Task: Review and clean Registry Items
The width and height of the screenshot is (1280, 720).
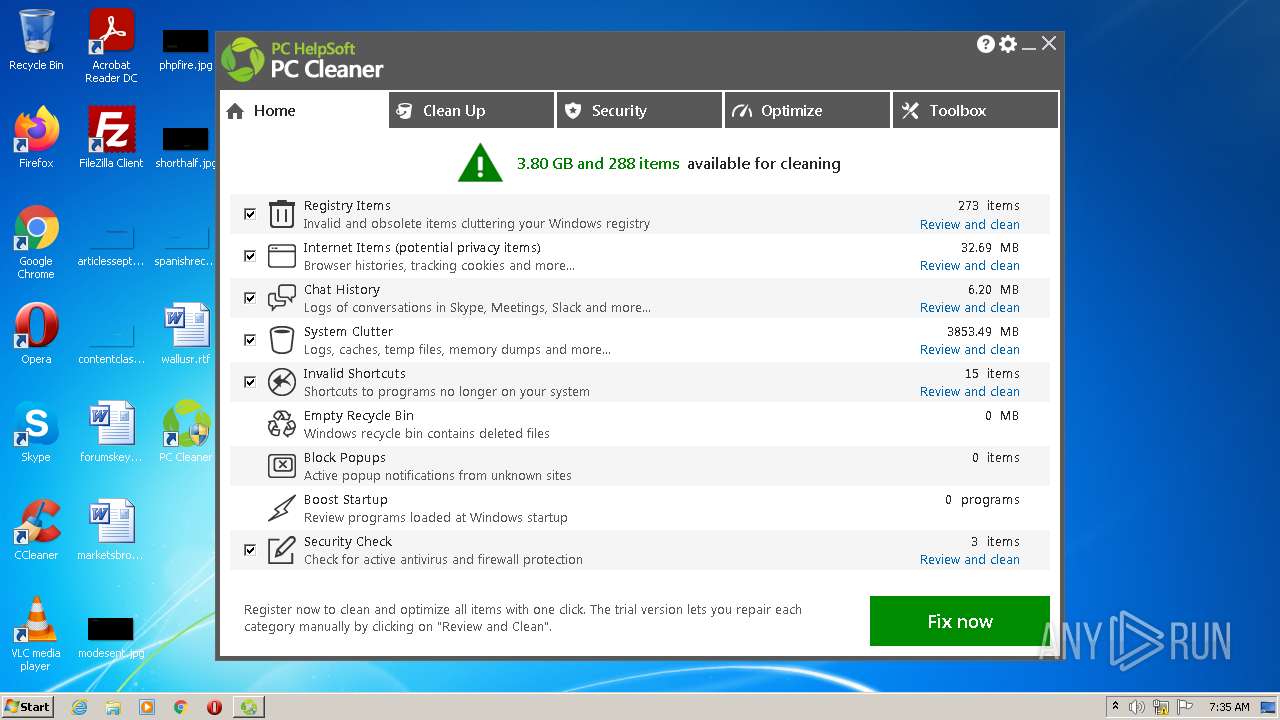Action: (970, 225)
